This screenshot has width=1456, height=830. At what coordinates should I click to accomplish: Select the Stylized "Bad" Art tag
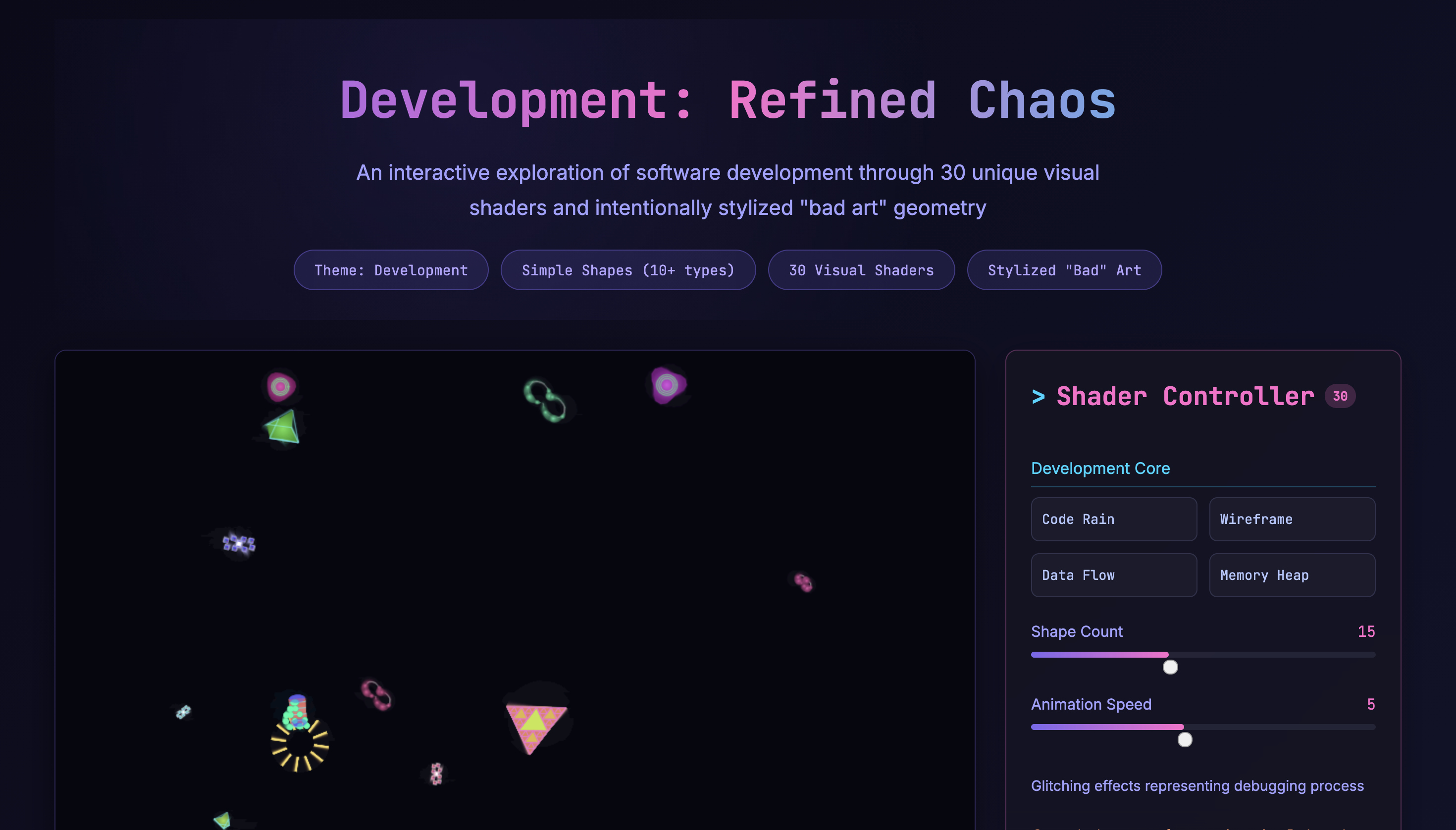tap(1064, 269)
